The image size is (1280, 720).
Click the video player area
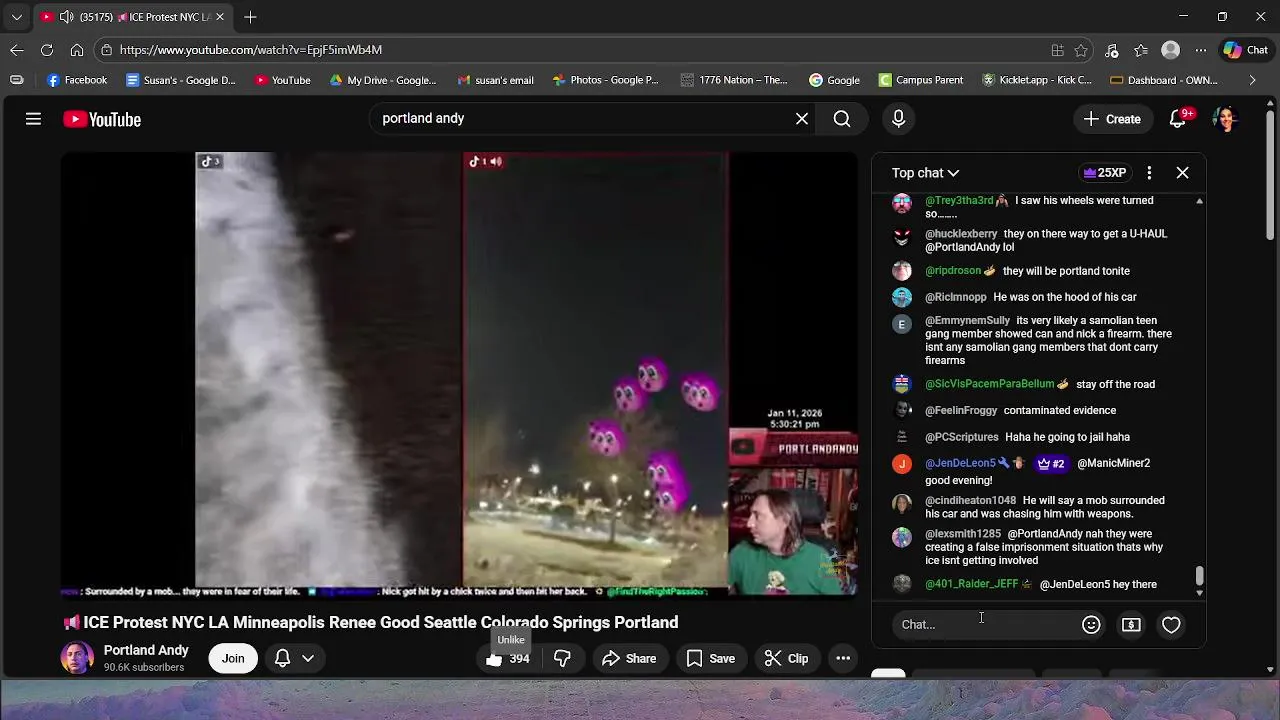click(x=460, y=375)
